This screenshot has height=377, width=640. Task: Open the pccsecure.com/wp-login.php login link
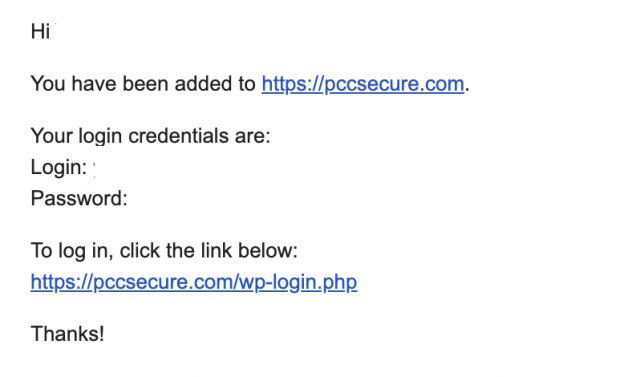pos(194,282)
